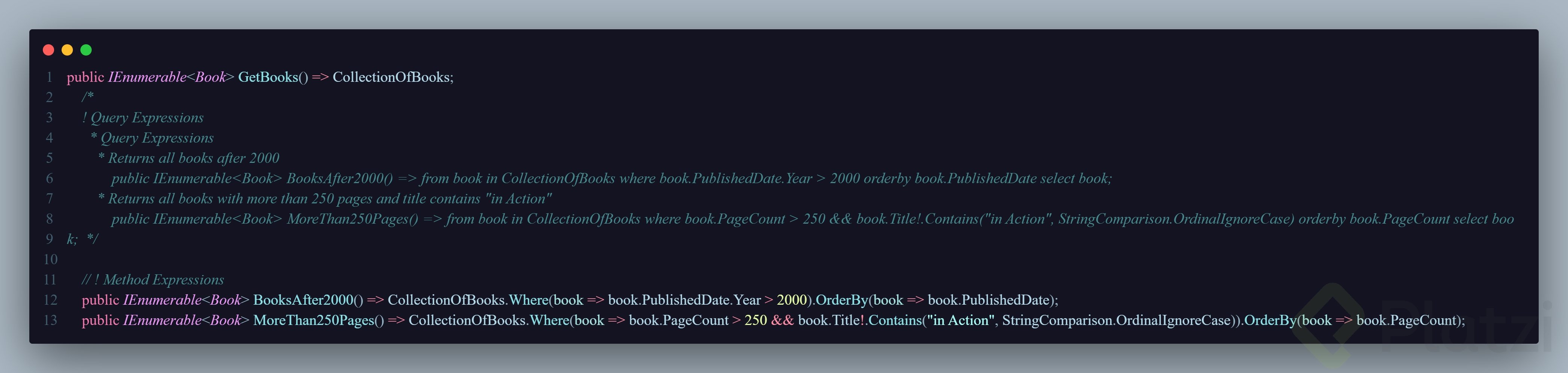1568x373 pixels.
Task: Click the 'Contains' call on line 13
Action: (x=895, y=321)
